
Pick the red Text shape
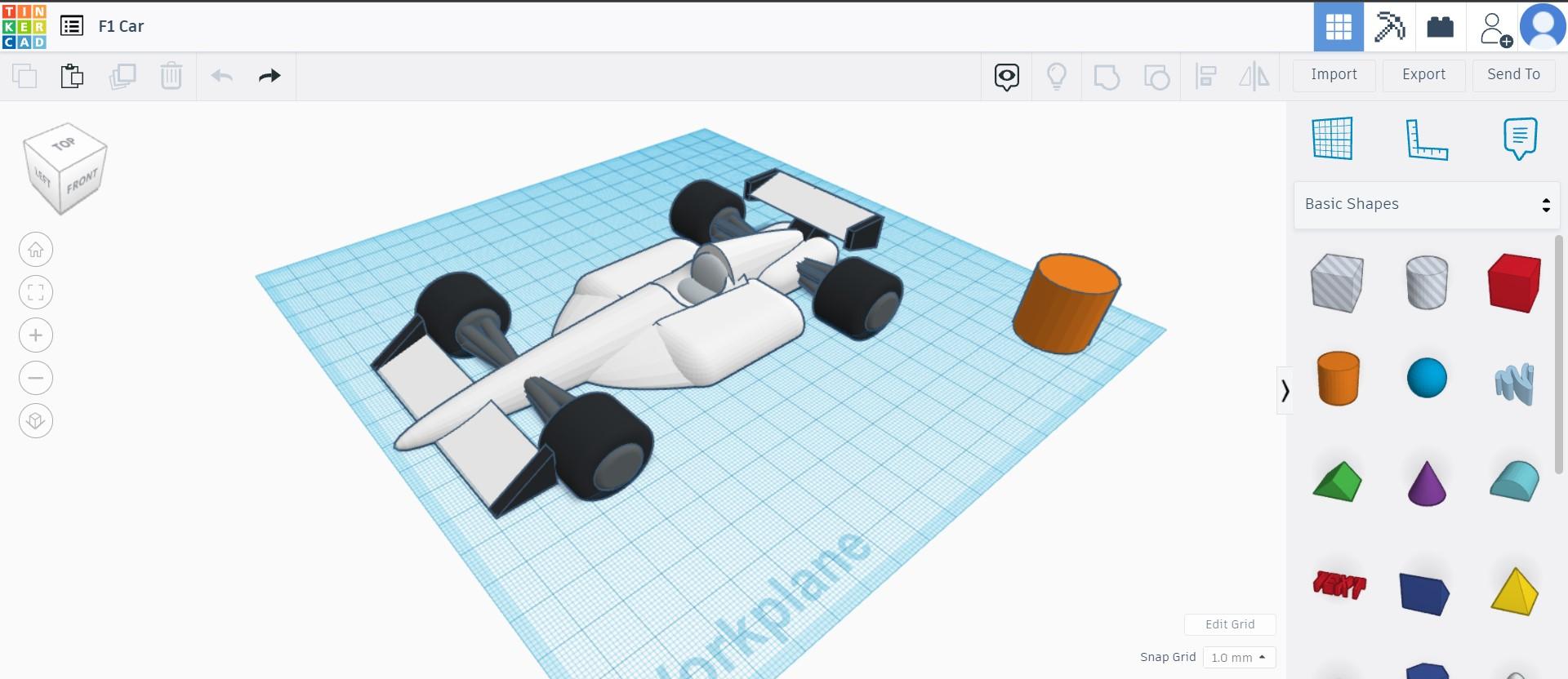(1339, 585)
